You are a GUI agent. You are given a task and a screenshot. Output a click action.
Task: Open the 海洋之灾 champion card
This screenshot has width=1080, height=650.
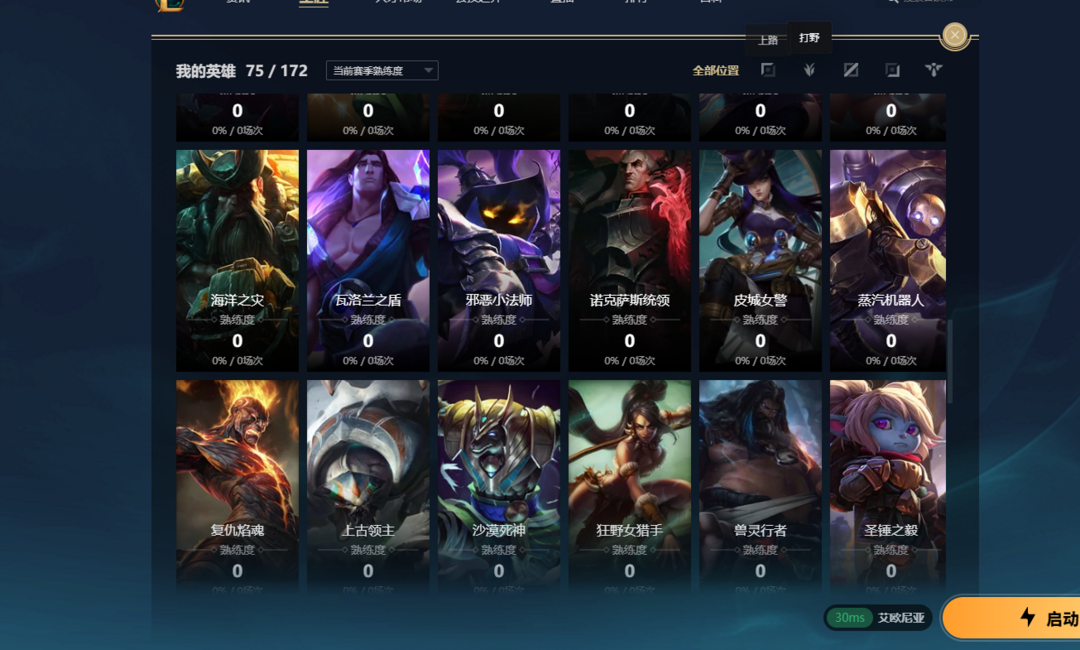pos(237,260)
